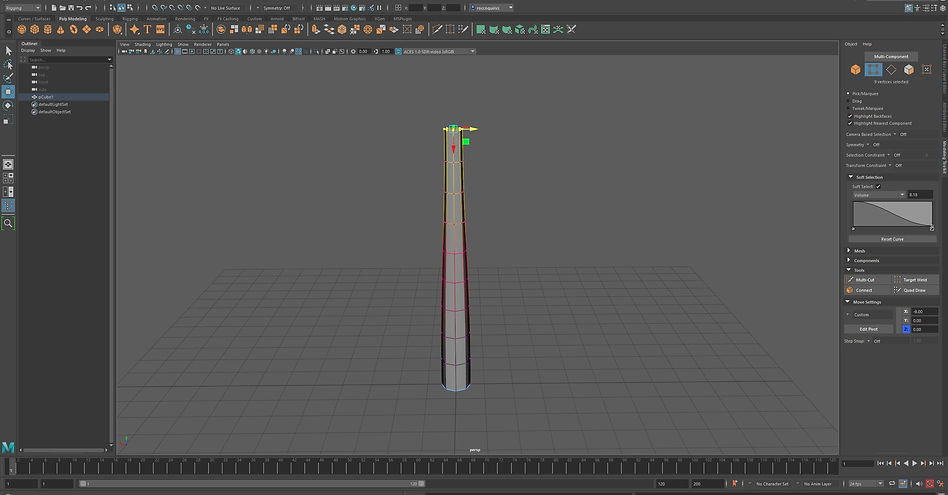Click the Connect tool button
The height and width of the screenshot is (495, 948).
(868, 290)
